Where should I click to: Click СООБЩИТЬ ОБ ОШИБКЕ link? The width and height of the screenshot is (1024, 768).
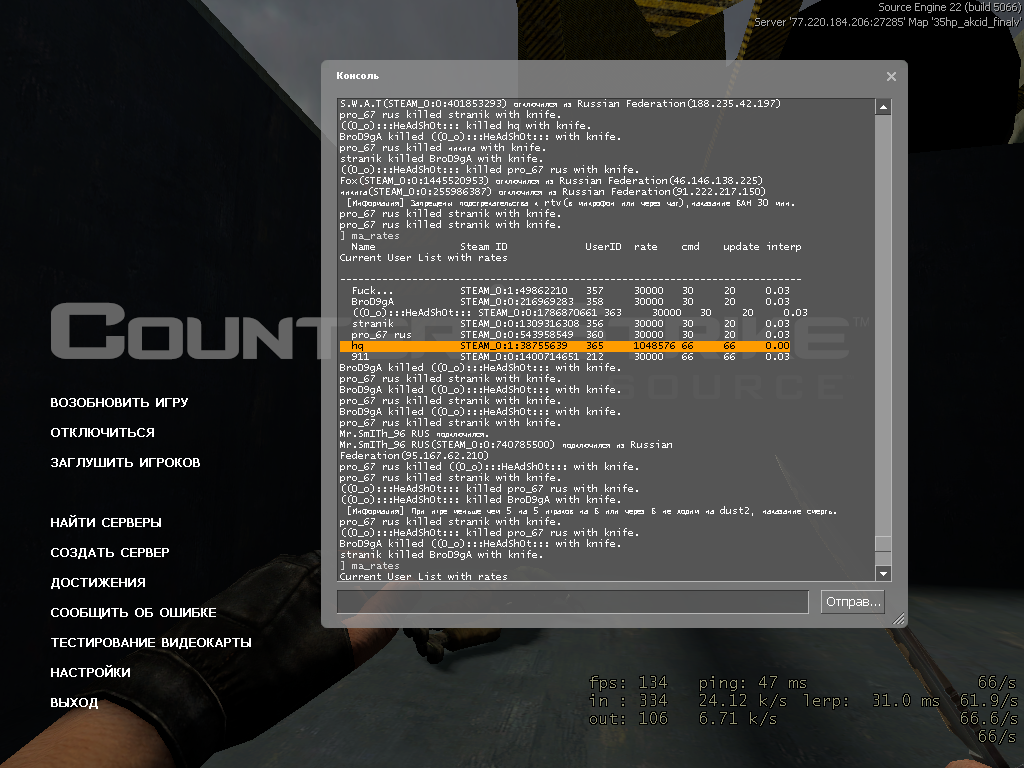133,613
